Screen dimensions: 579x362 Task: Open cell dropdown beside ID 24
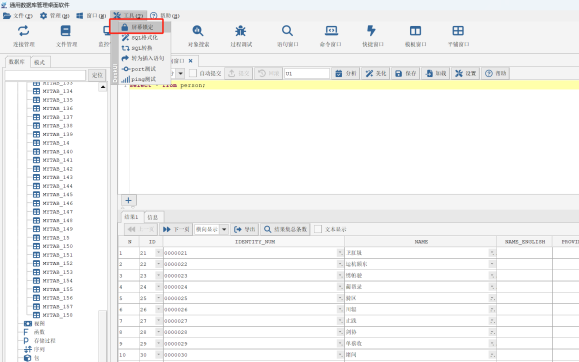(158, 287)
